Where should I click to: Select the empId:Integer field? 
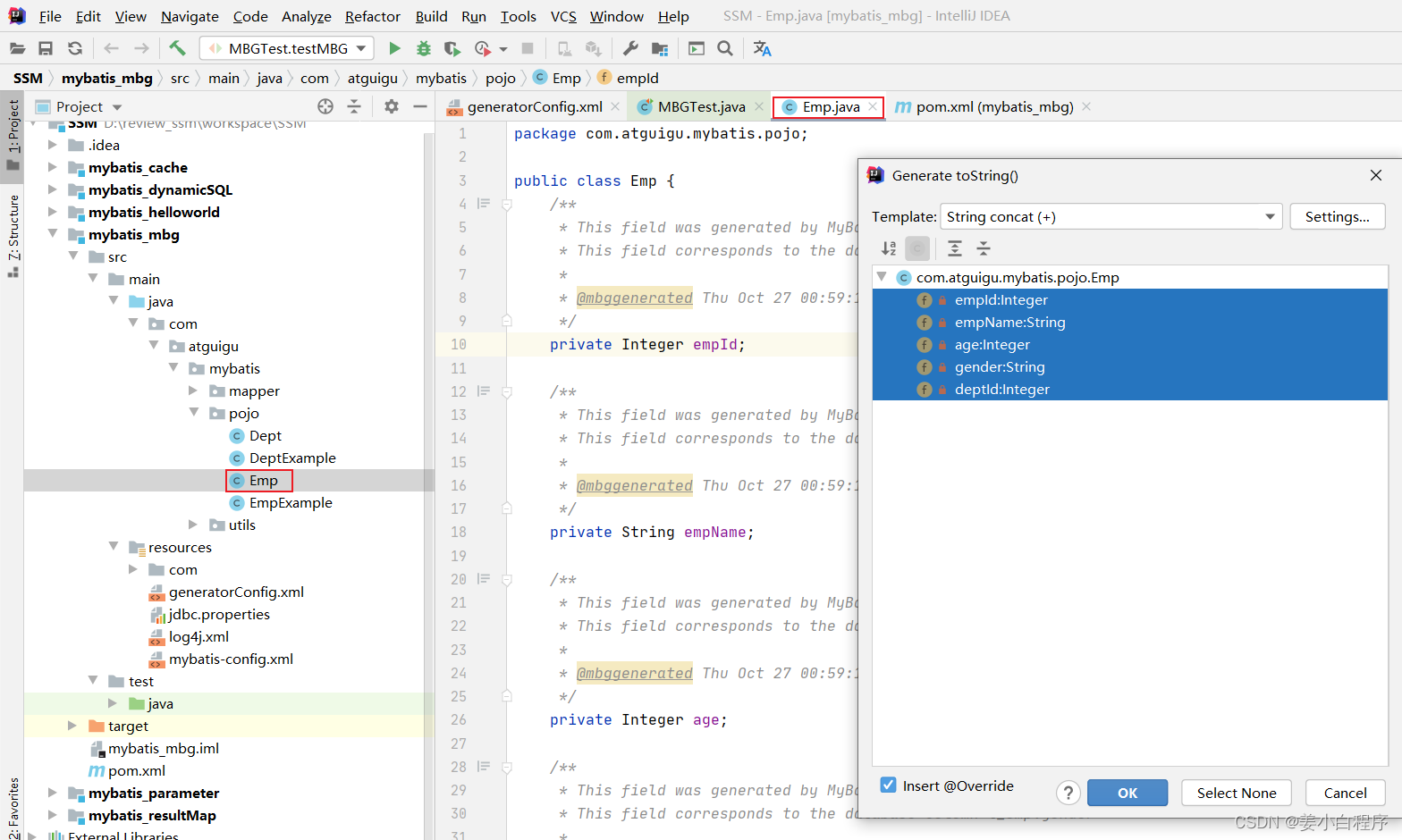coord(1130,300)
